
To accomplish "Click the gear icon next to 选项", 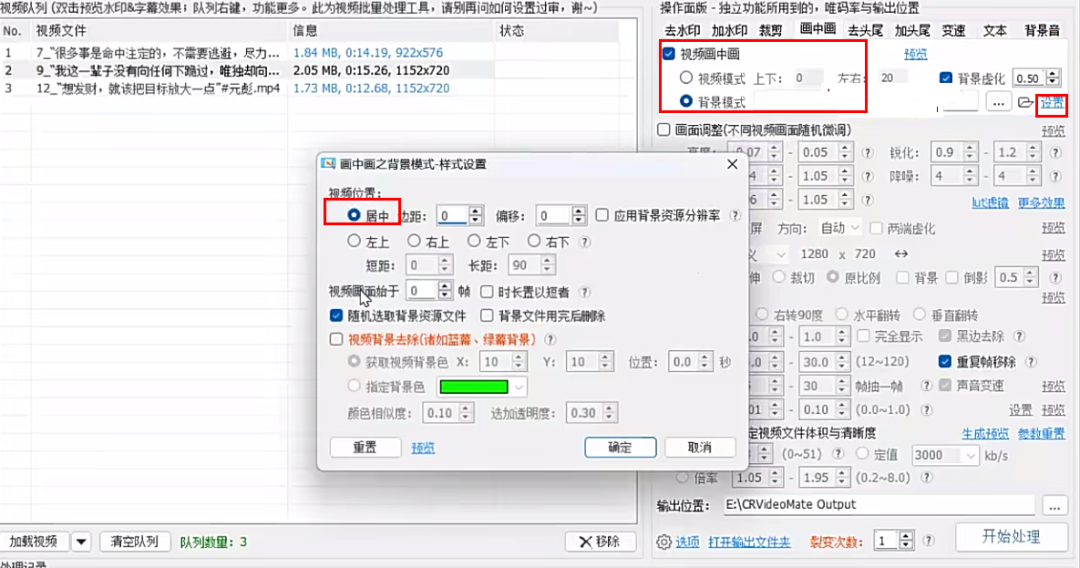I will 663,542.
